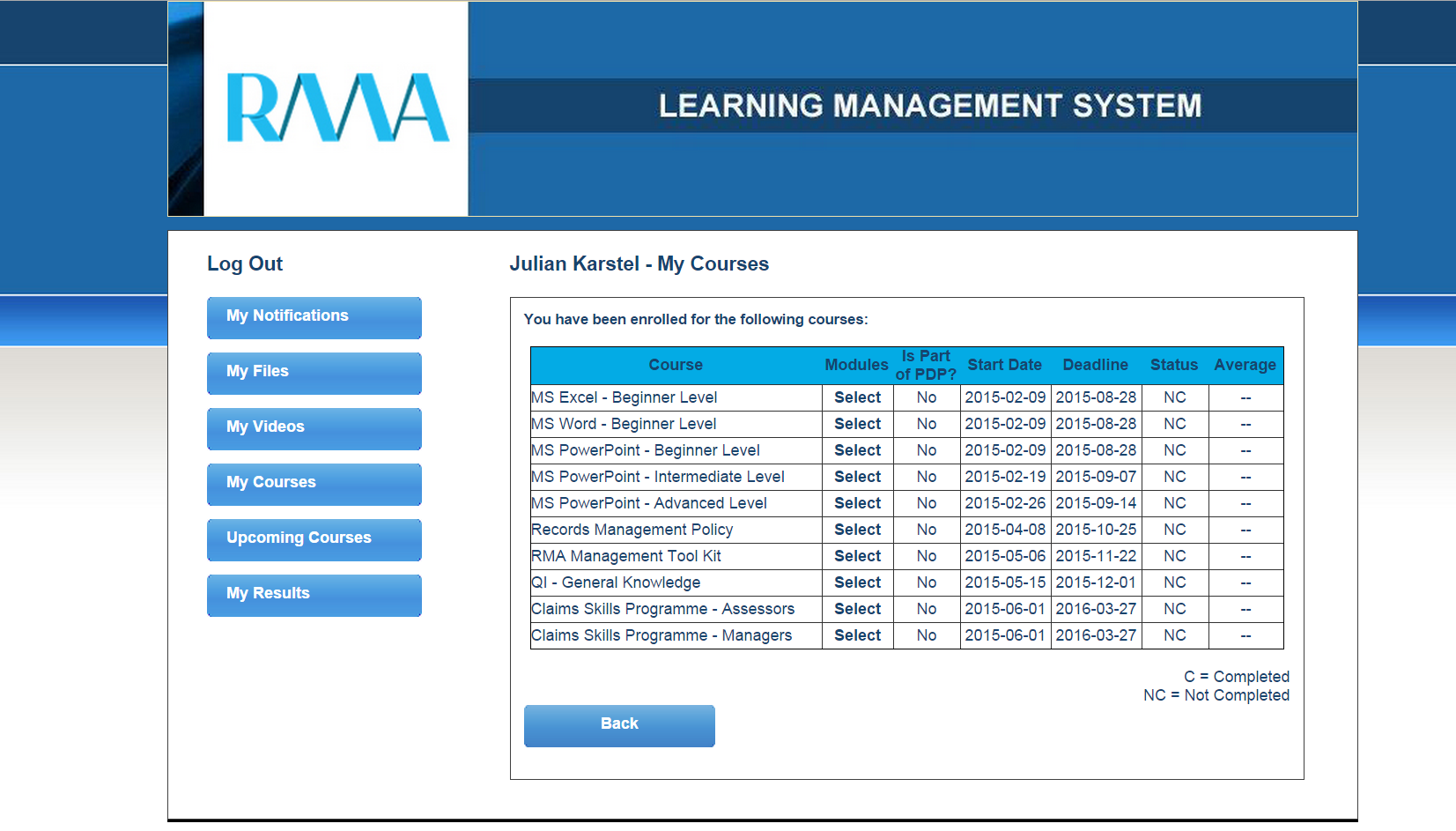Click MS Excel - Beginner Level course name
The image size is (1456, 831).
625,397
